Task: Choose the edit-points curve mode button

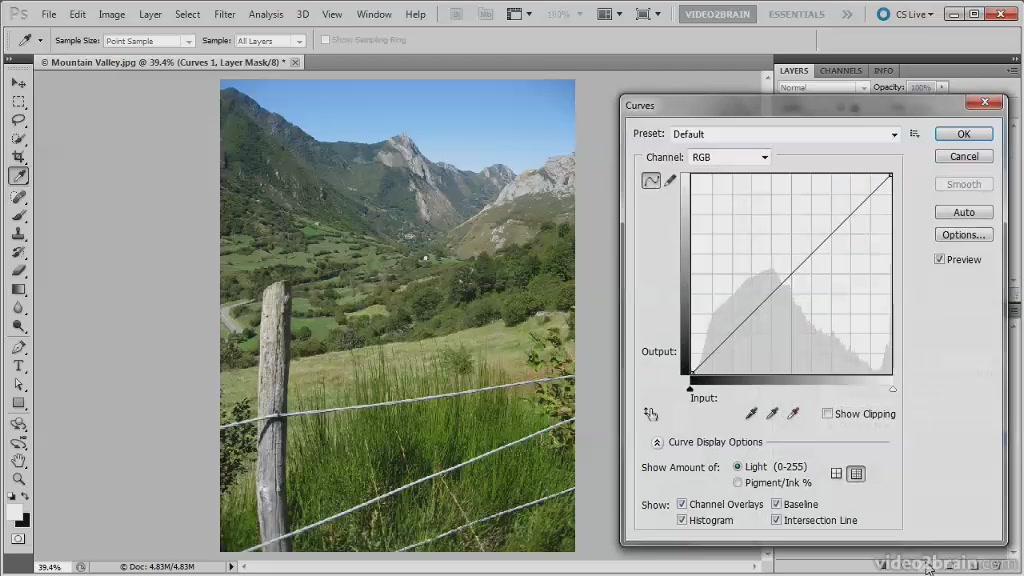Action: click(x=651, y=181)
